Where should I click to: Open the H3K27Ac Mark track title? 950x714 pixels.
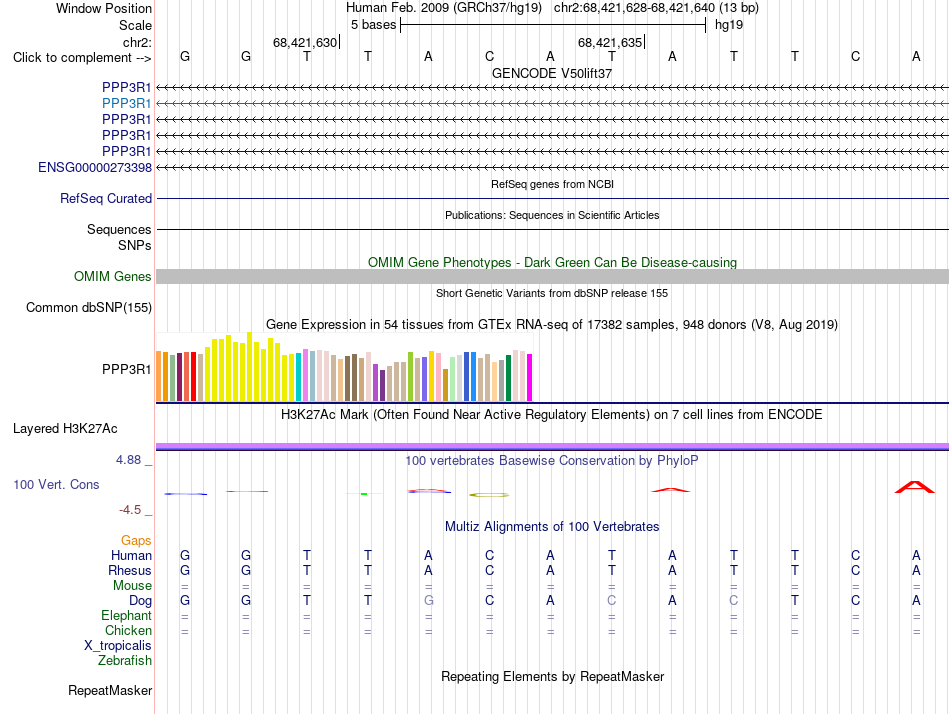click(552, 415)
